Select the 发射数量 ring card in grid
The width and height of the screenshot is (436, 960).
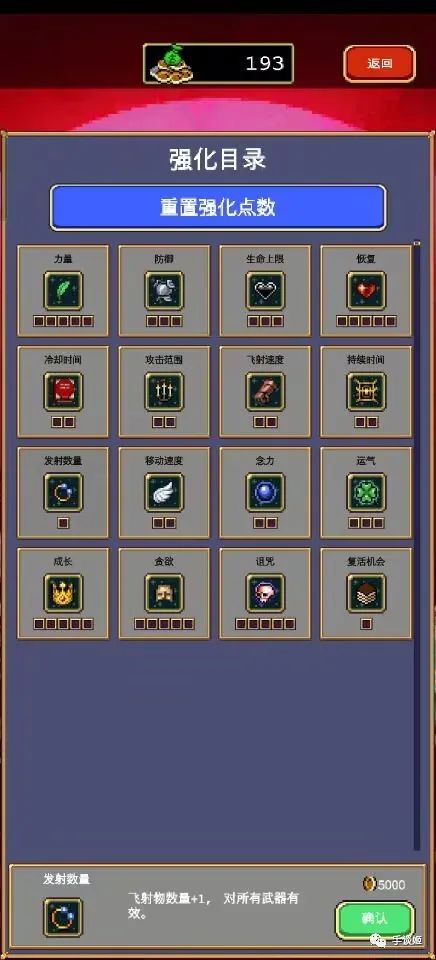tap(63, 493)
